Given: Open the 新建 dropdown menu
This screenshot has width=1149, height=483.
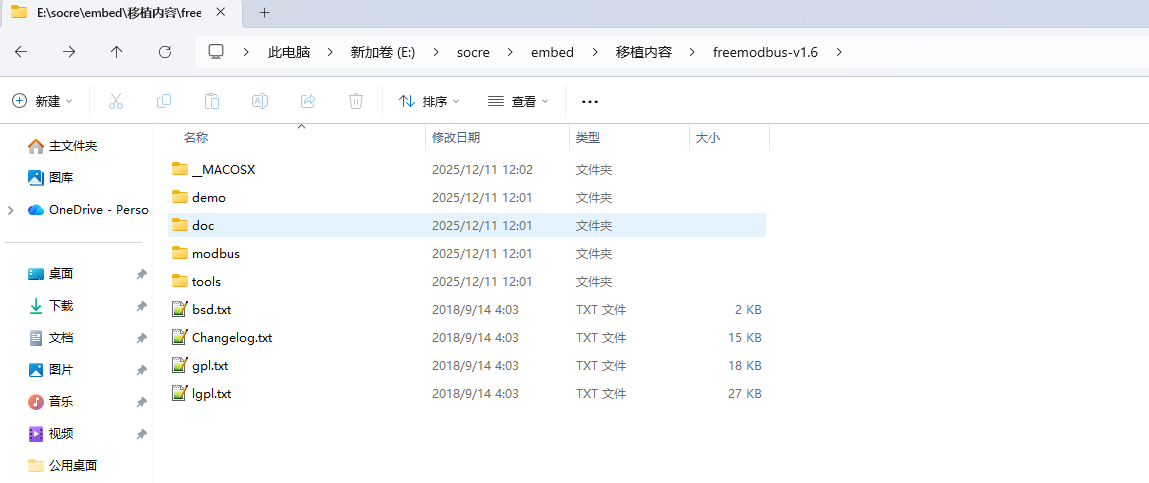Looking at the screenshot, I should (x=43, y=101).
